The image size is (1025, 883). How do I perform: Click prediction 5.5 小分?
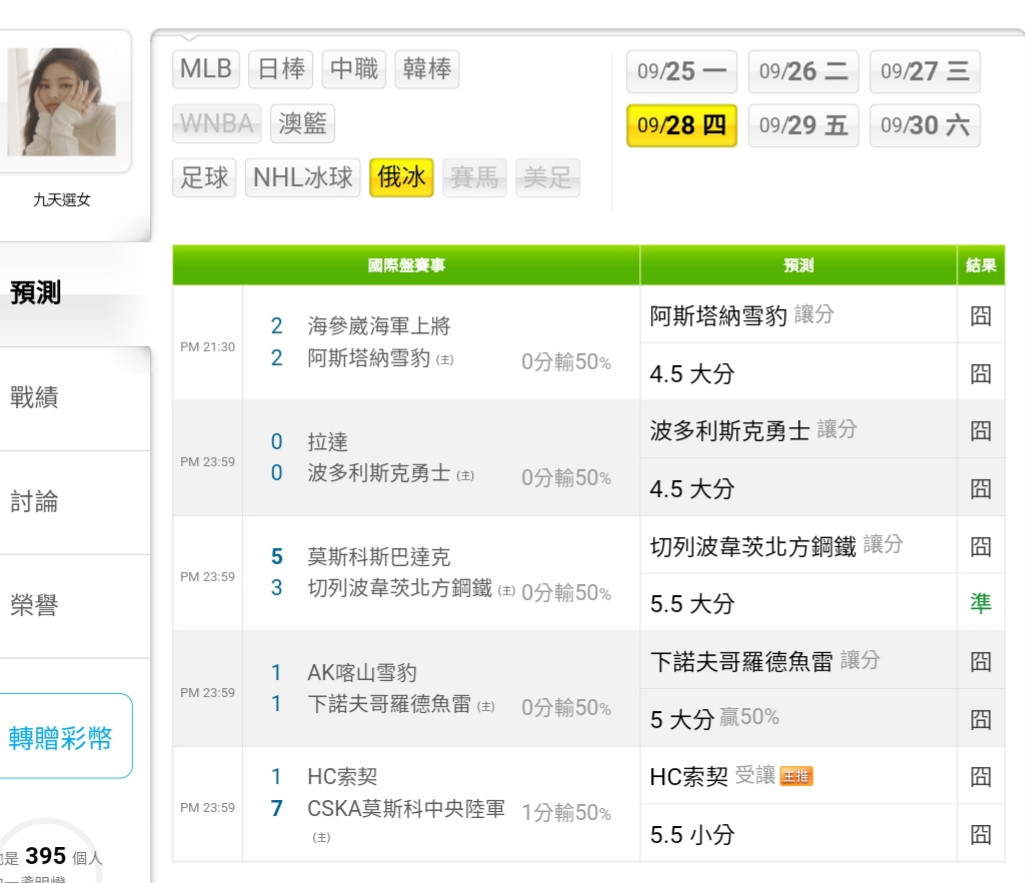(x=692, y=834)
